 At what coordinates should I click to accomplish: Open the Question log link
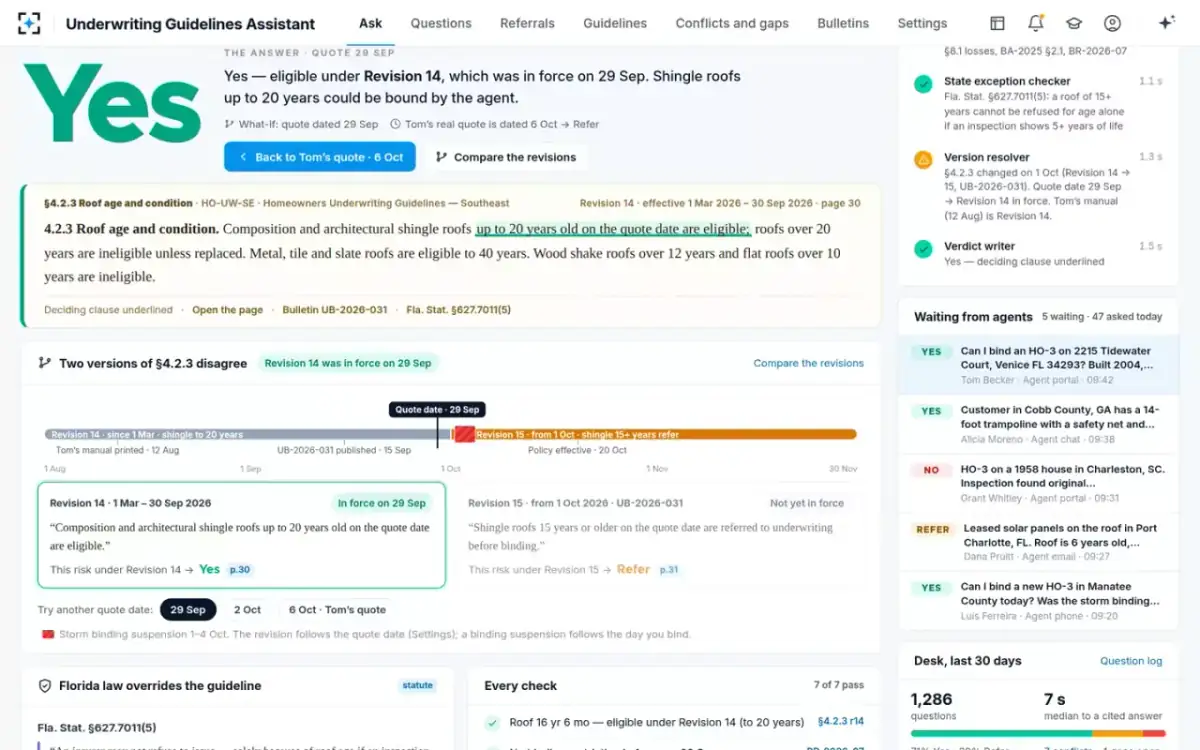[1131, 661]
